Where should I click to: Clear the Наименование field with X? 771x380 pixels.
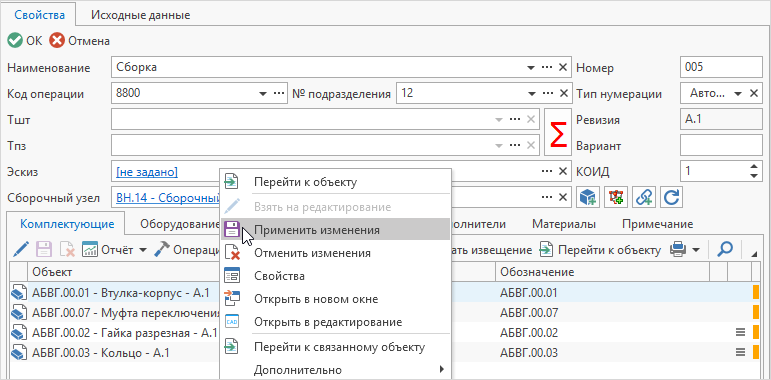pyautogui.click(x=563, y=67)
